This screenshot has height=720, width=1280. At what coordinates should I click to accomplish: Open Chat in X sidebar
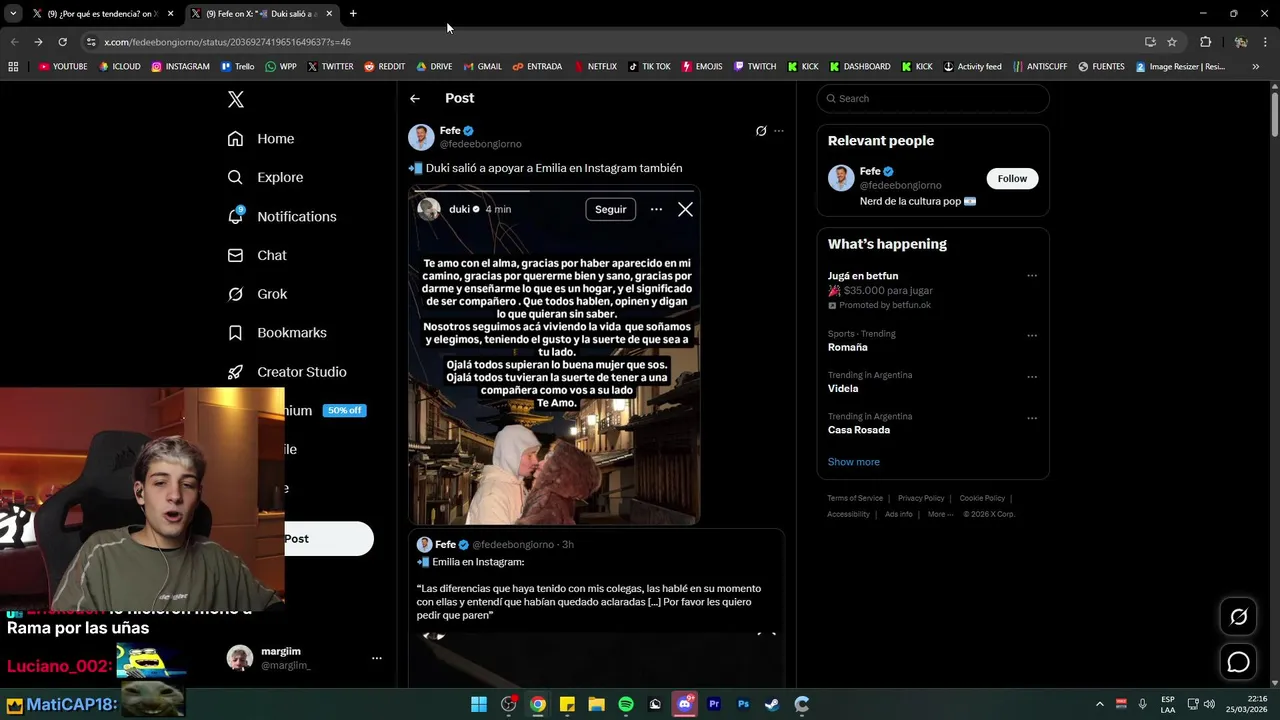pyautogui.click(x=257, y=255)
